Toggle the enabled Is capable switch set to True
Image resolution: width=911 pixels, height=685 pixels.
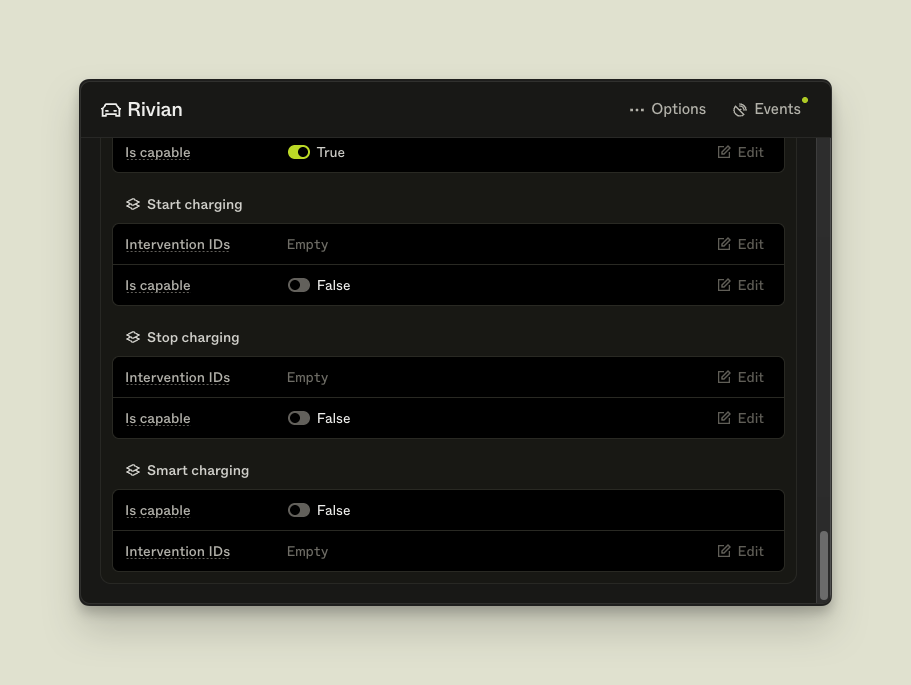click(x=299, y=152)
